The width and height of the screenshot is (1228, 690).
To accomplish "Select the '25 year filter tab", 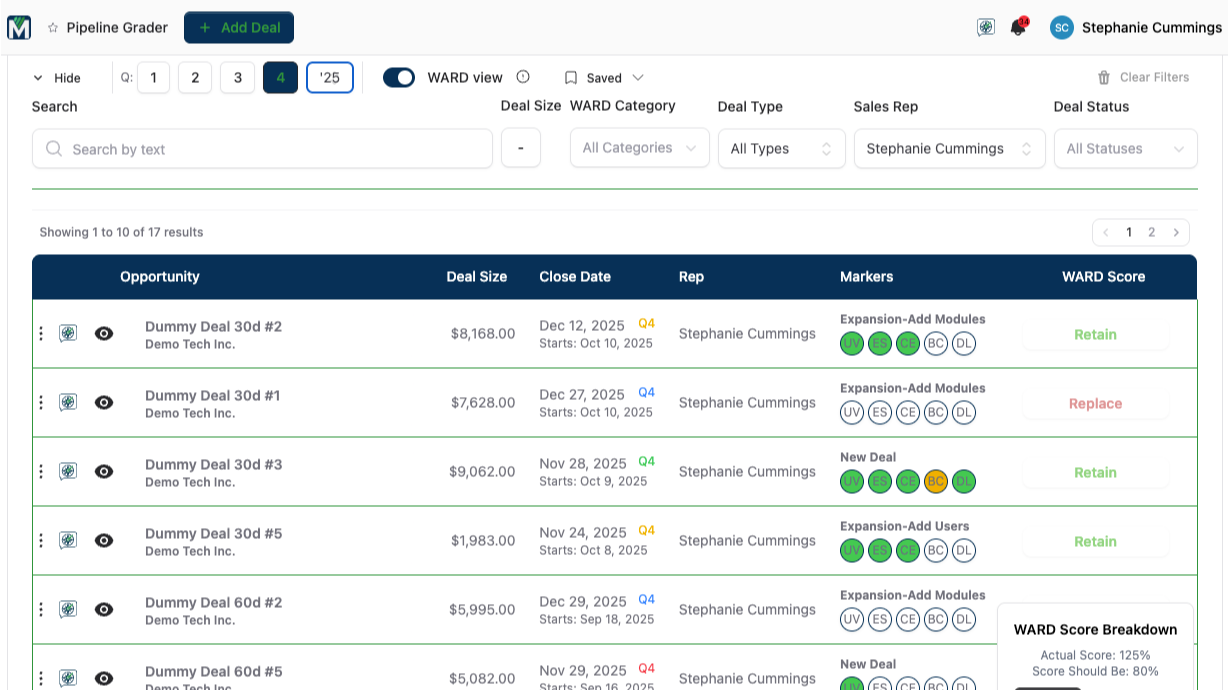I will pyautogui.click(x=329, y=77).
